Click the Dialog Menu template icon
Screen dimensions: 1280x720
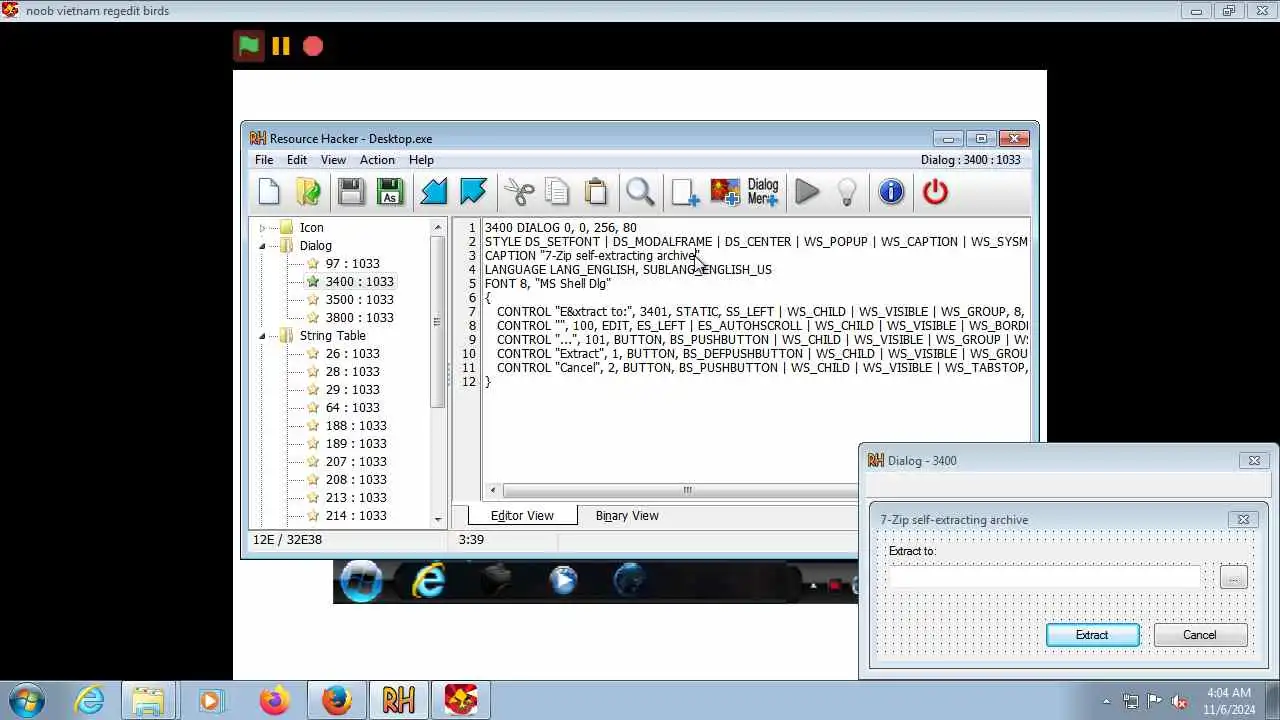pyautogui.click(x=763, y=192)
